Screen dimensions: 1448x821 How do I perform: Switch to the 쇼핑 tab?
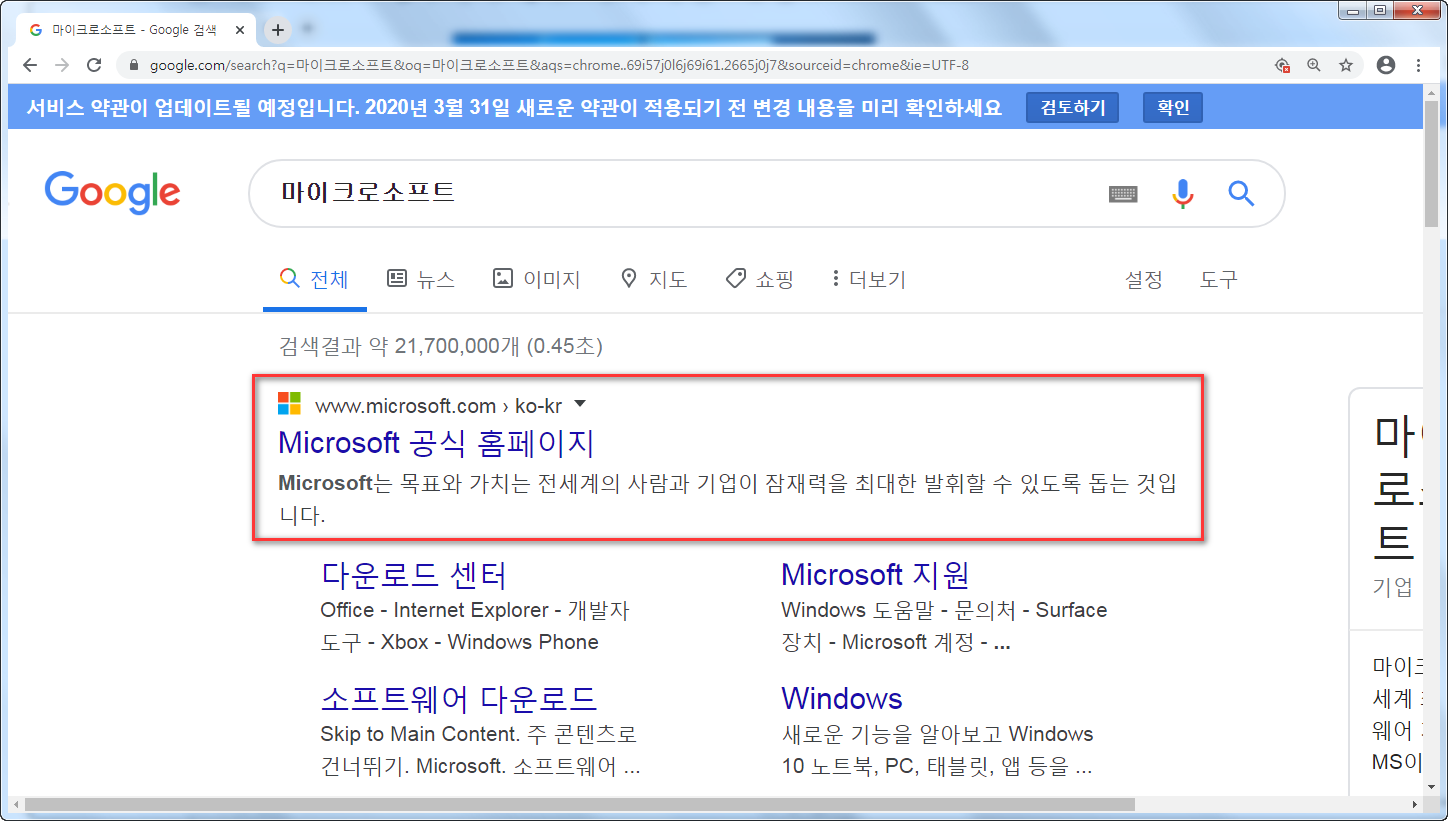point(760,279)
